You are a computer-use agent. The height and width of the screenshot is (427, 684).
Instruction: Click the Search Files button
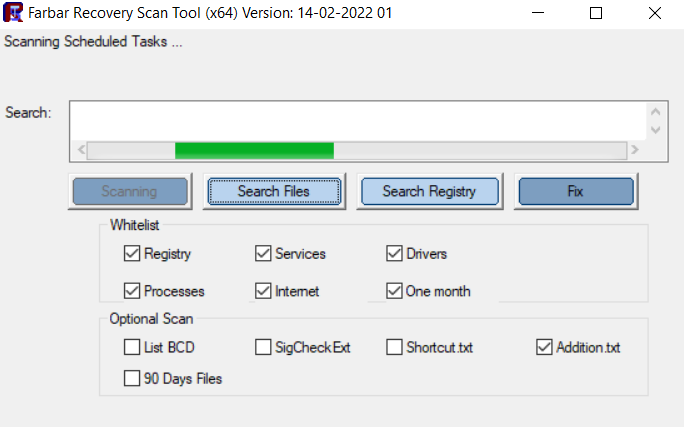274,191
